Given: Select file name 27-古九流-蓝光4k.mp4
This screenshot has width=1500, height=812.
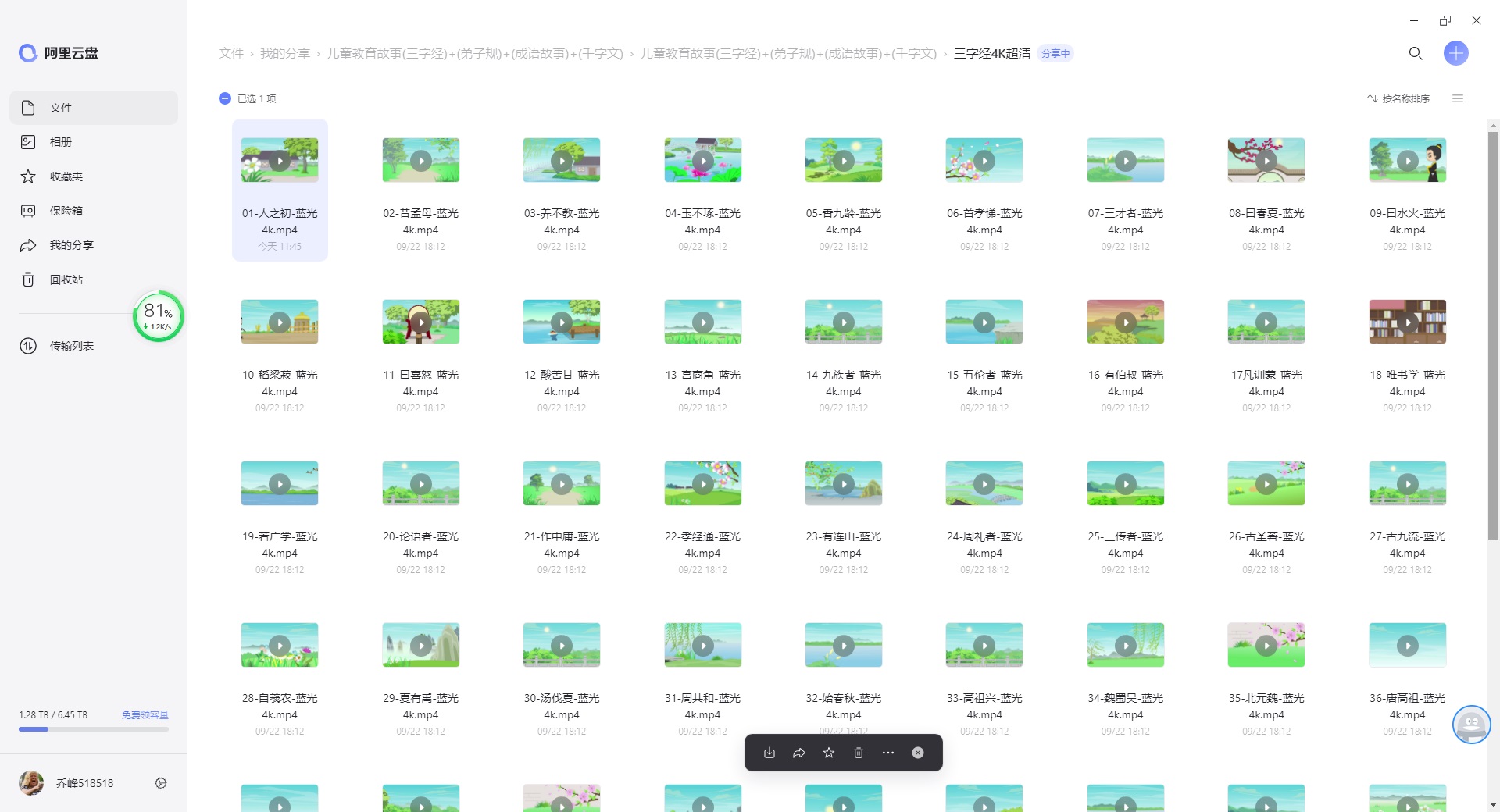Looking at the screenshot, I should click(x=1408, y=544).
